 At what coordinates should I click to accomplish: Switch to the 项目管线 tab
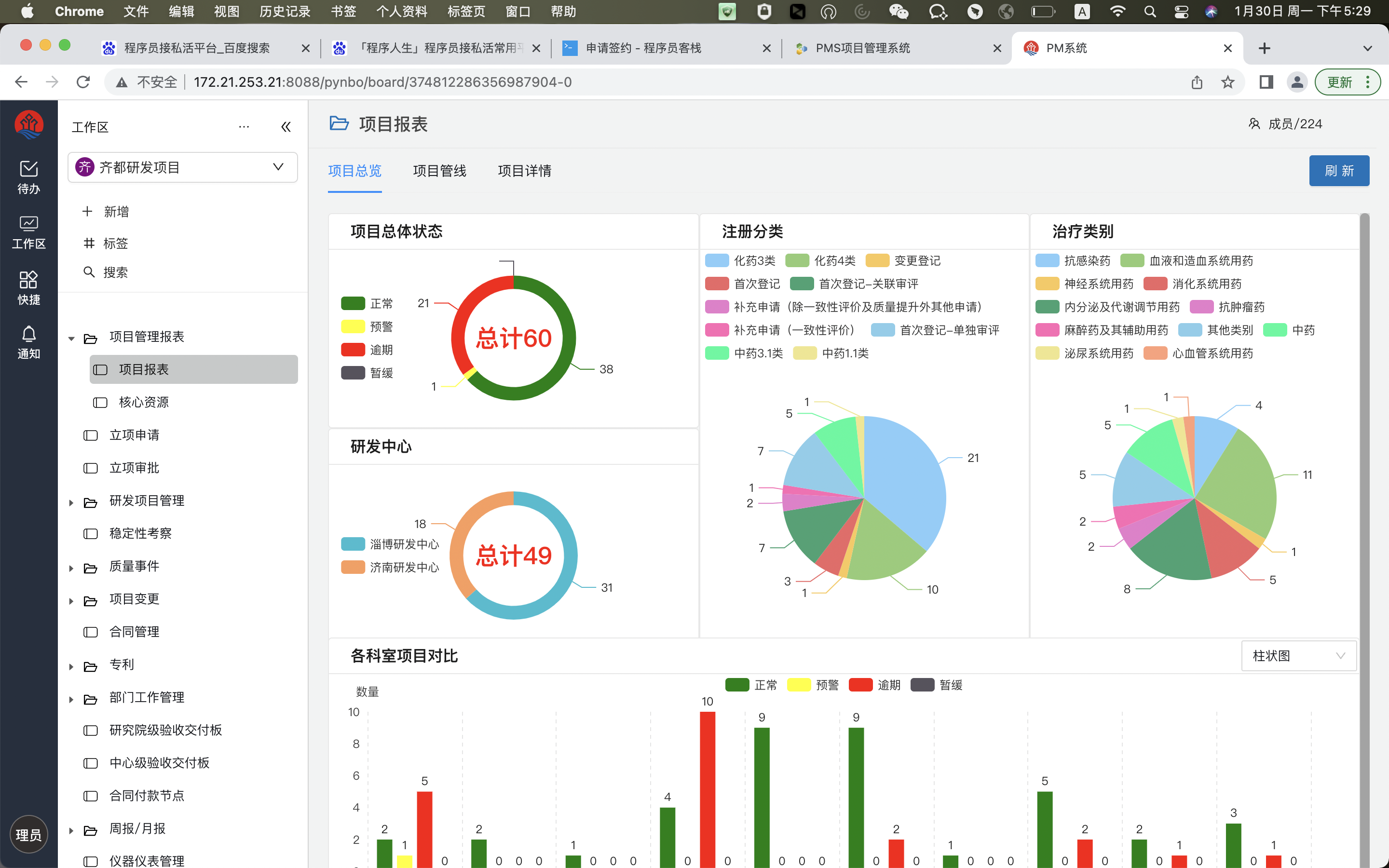point(440,171)
